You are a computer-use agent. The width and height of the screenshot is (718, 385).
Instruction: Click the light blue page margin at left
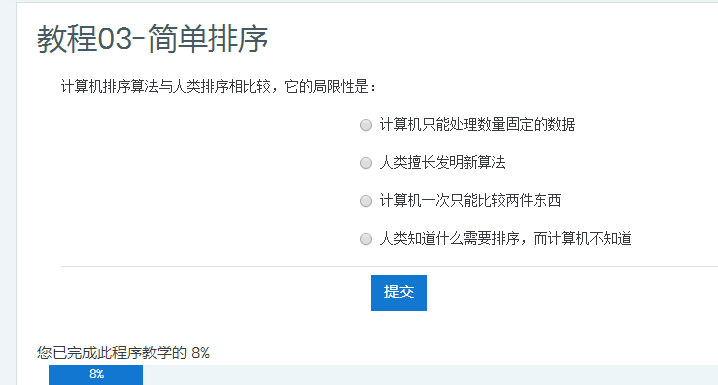[8, 192]
